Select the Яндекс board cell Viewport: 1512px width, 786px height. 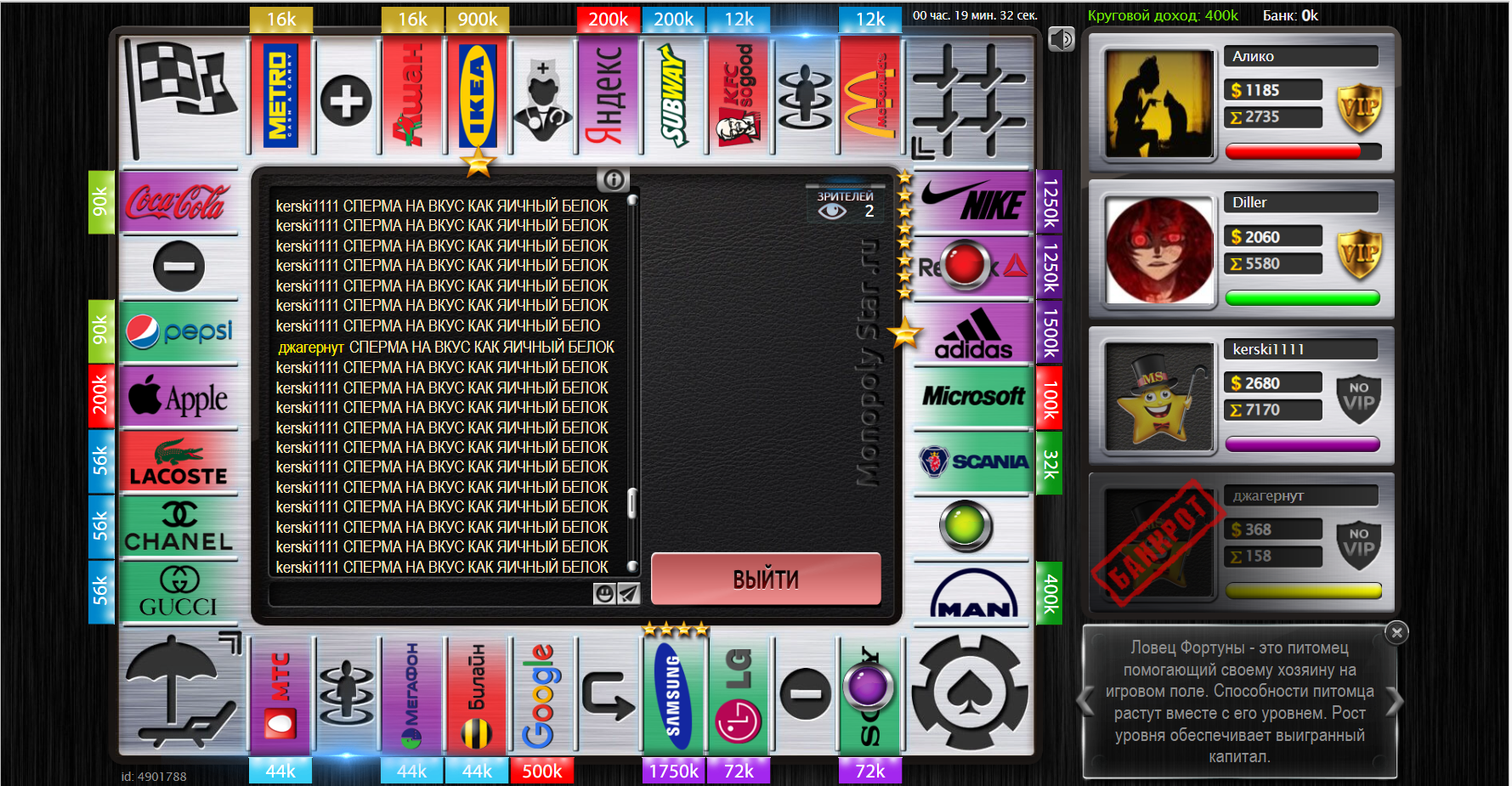608,95
